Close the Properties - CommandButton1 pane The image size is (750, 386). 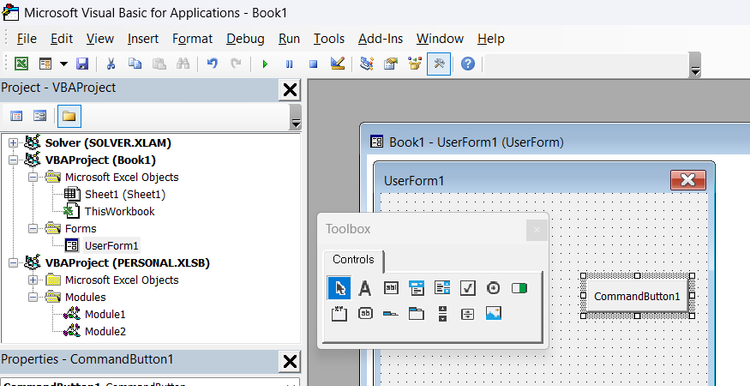point(290,362)
